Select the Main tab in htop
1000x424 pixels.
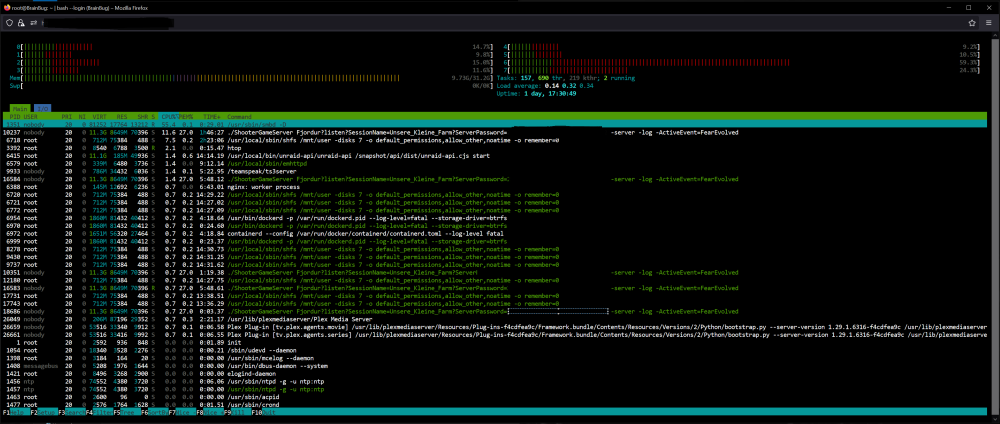pos(21,109)
